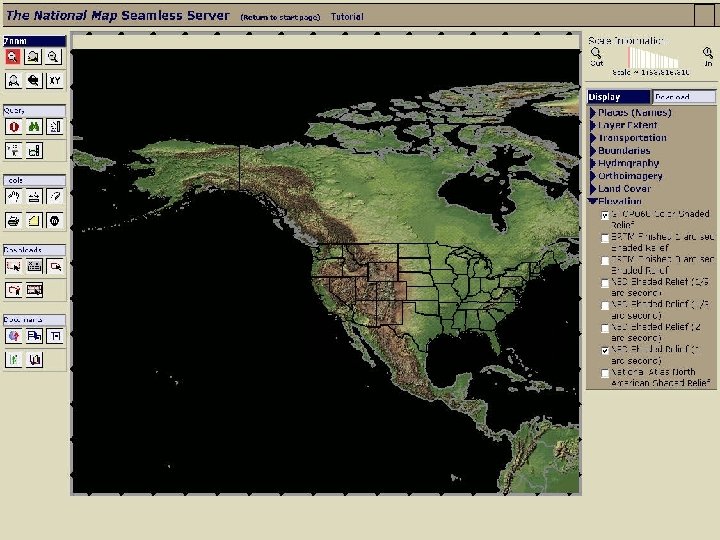The width and height of the screenshot is (720, 540).
Task: Click the Query section header
Action: (34, 111)
